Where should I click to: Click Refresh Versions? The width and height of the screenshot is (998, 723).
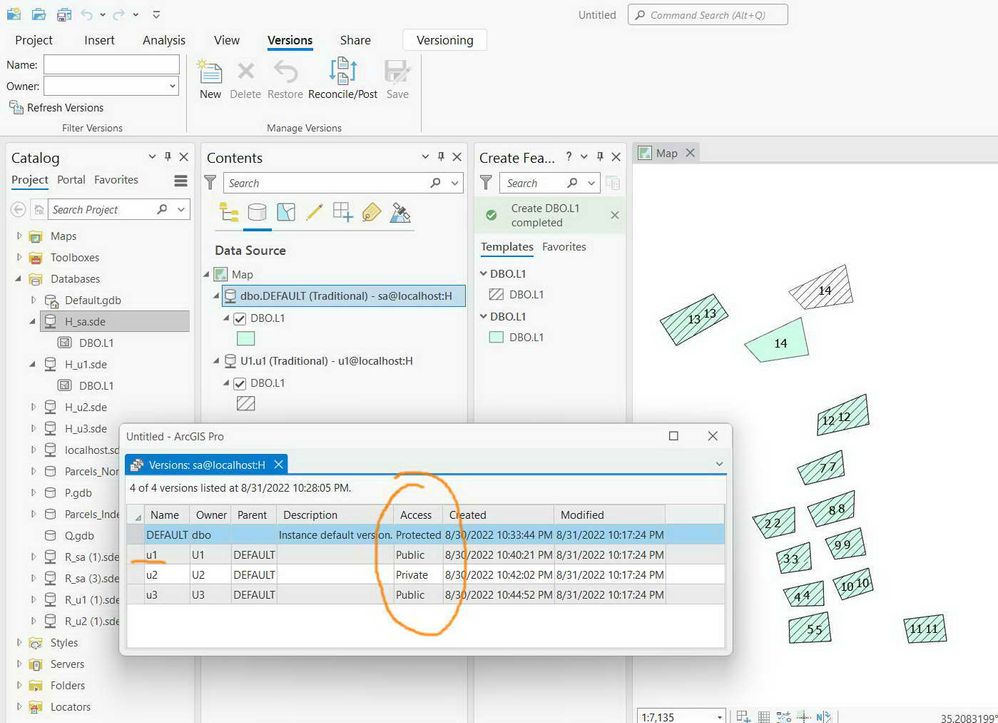[57, 108]
